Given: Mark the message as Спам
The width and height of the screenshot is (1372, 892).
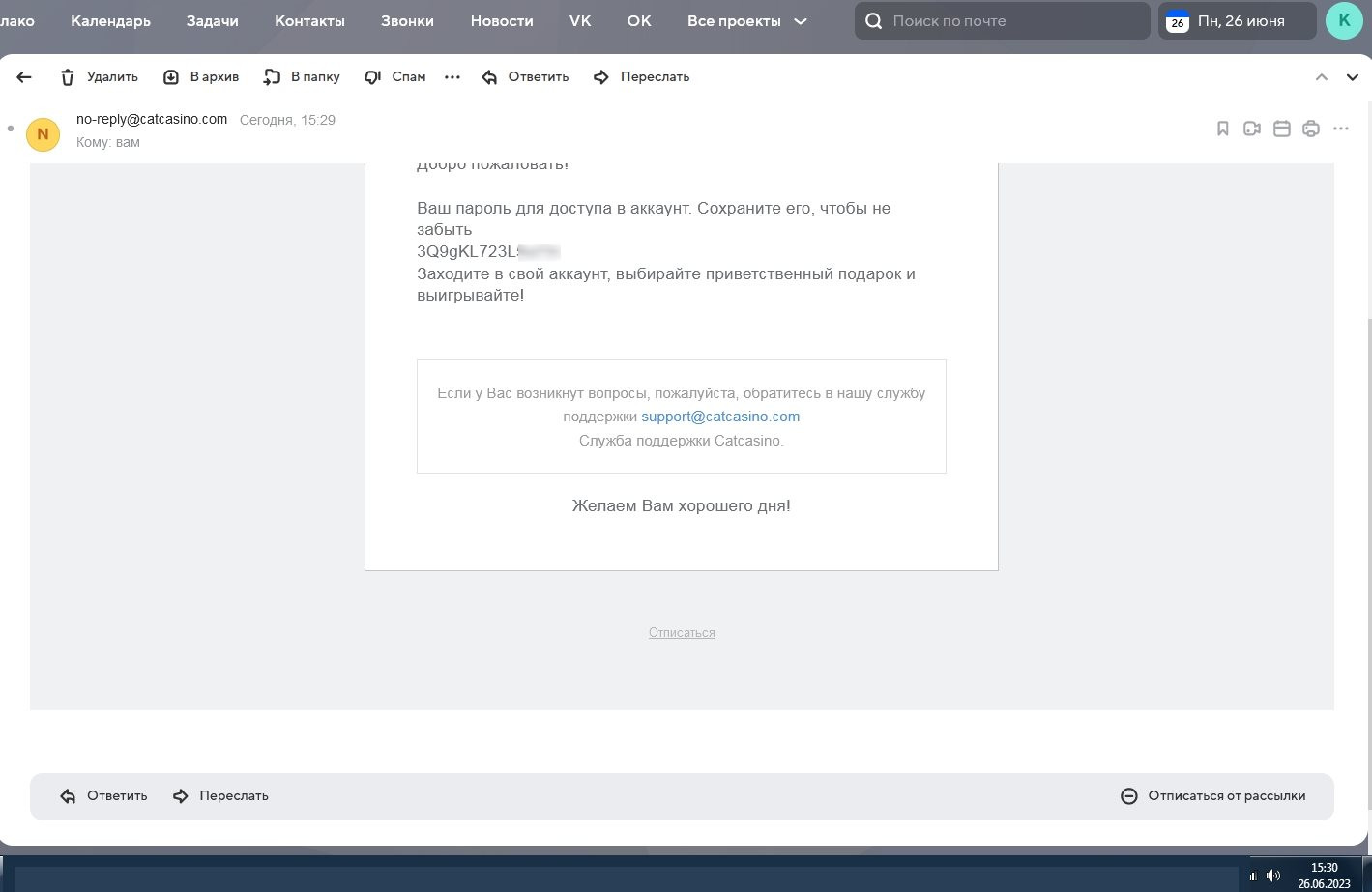Looking at the screenshot, I should 394,77.
